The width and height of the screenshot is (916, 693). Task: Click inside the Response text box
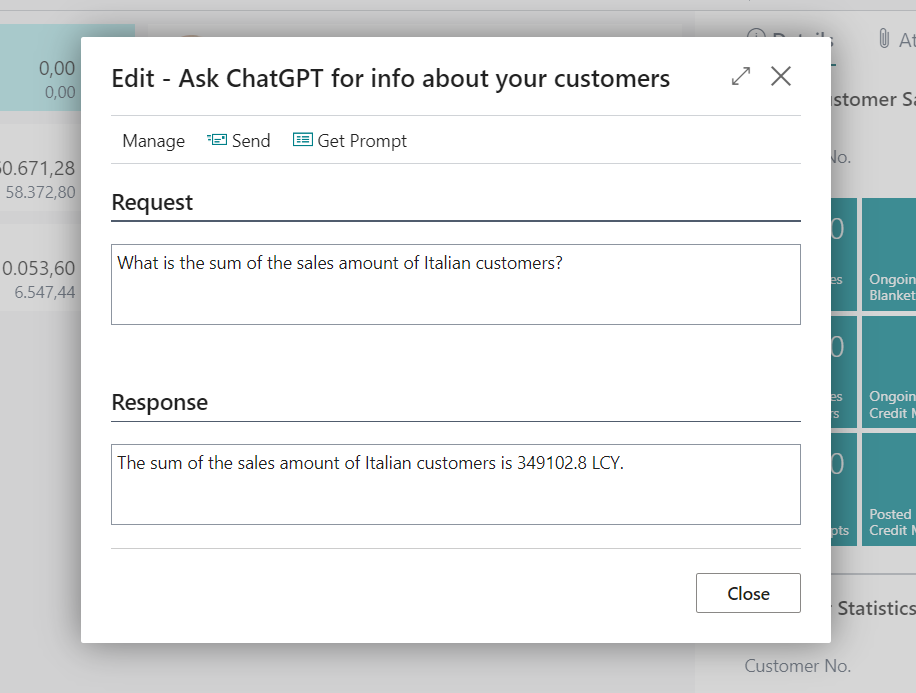point(456,484)
